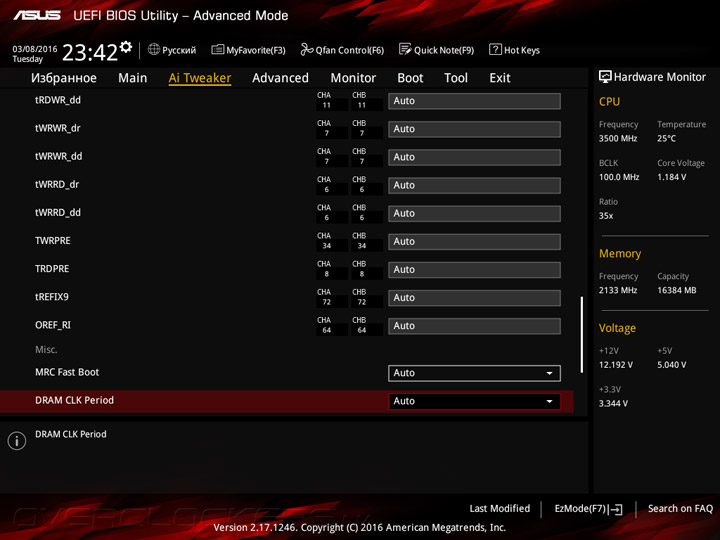Open Quick Note pencil icon
The image size is (720, 540).
(405, 49)
